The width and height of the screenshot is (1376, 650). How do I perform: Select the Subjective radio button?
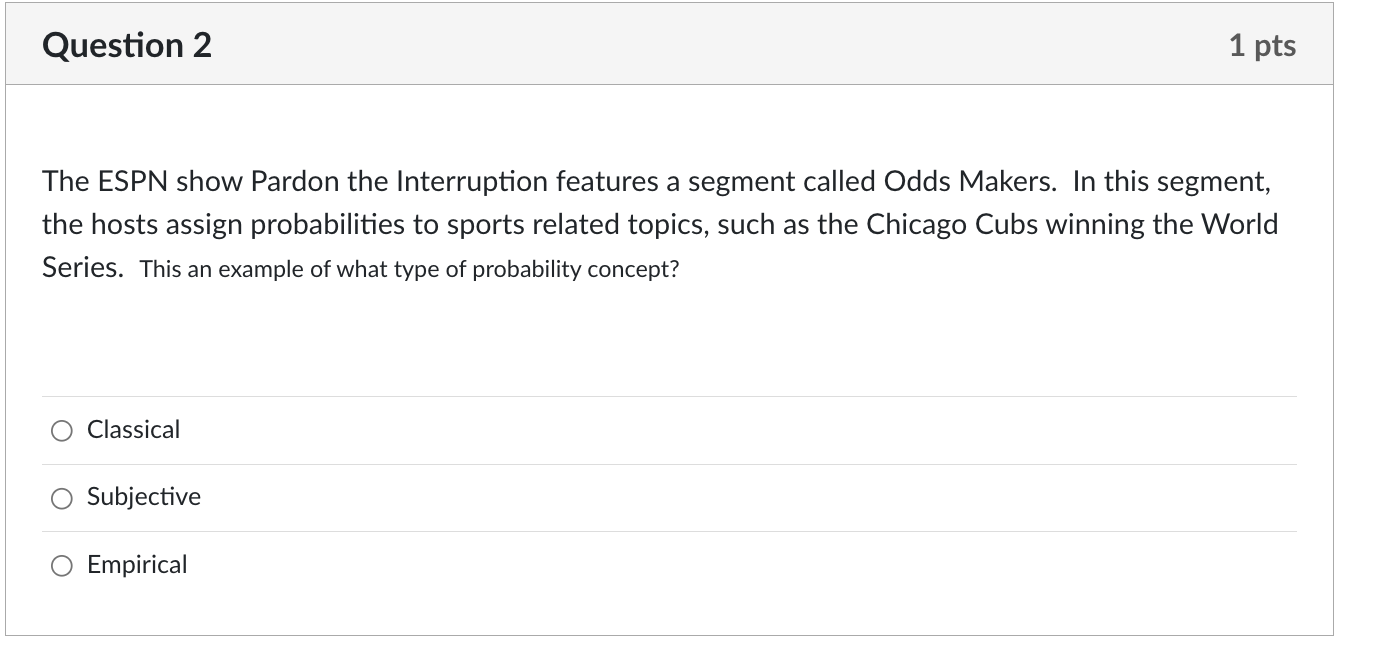pyautogui.click(x=62, y=497)
